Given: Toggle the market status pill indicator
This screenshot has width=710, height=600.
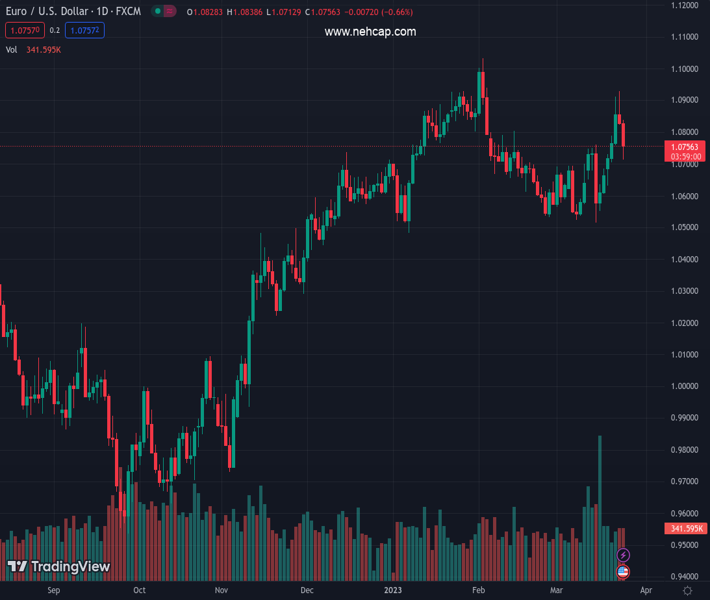Looking at the screenshot, I should click(162, 11).
